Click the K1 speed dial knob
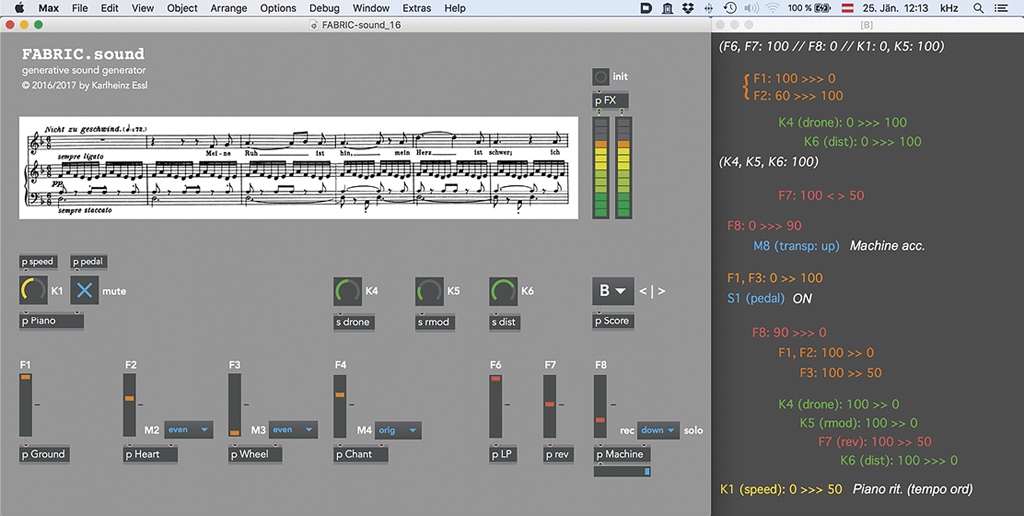 point(33,291)
